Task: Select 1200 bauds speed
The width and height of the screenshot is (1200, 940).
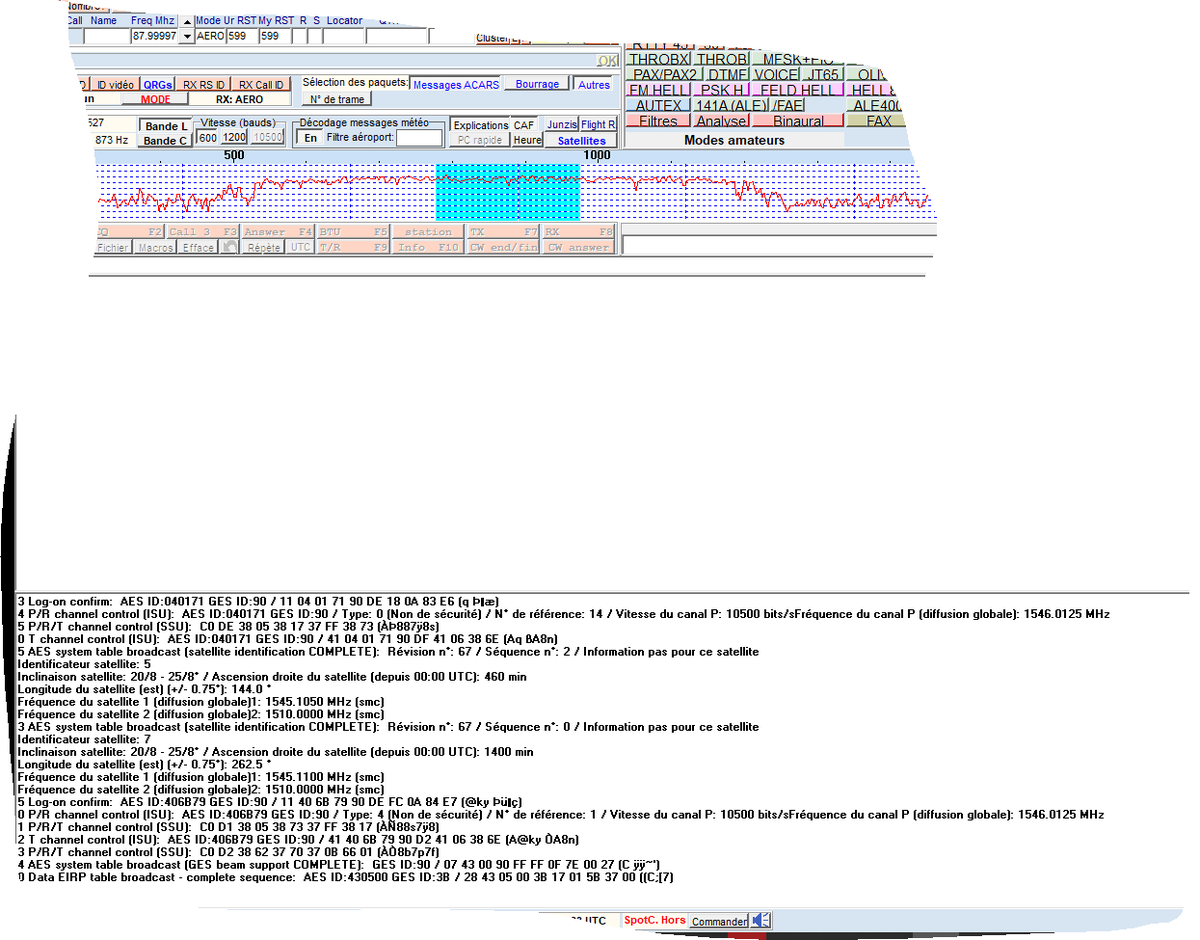Action: [234, 137]
